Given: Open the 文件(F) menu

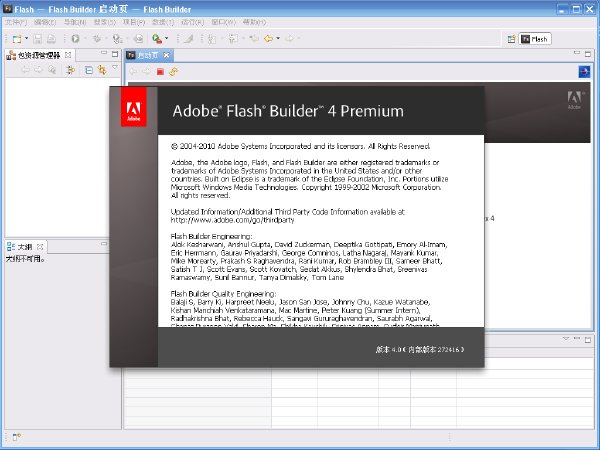Looking at the screenshot, I should (16, 22).
